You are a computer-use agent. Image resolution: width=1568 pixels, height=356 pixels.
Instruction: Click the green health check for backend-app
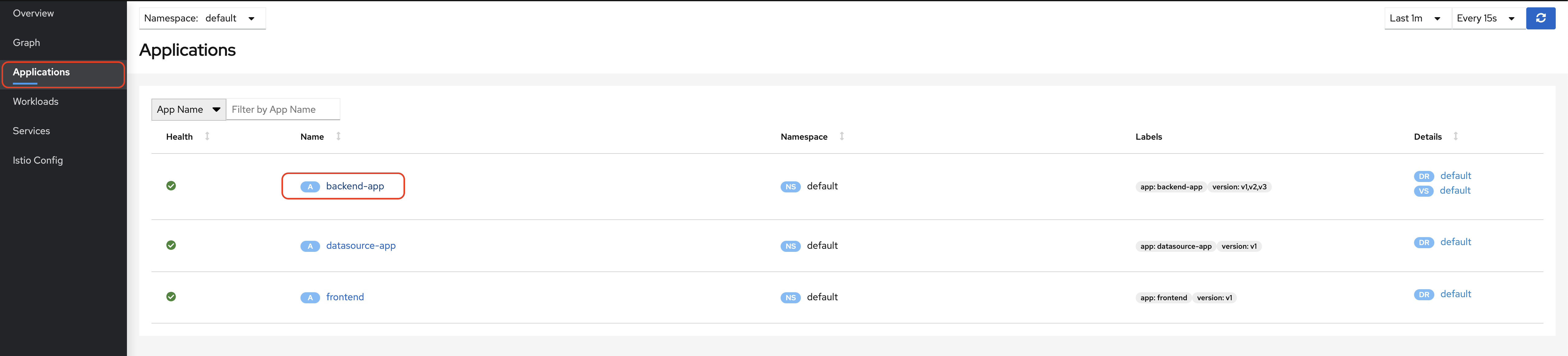point(171,186)
